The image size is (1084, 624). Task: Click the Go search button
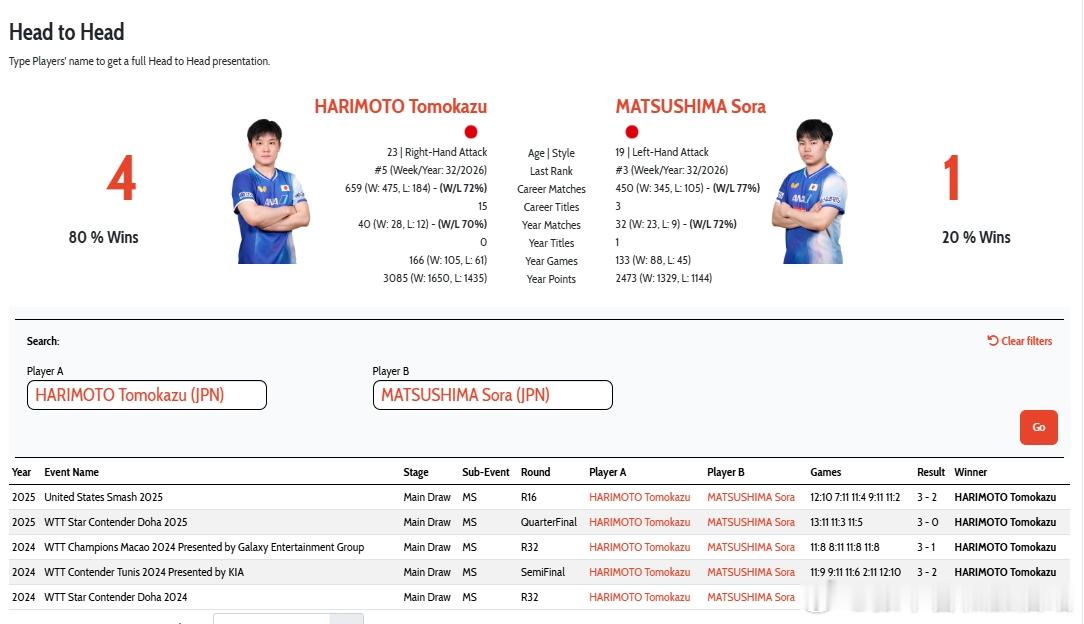pos(1038,427)
